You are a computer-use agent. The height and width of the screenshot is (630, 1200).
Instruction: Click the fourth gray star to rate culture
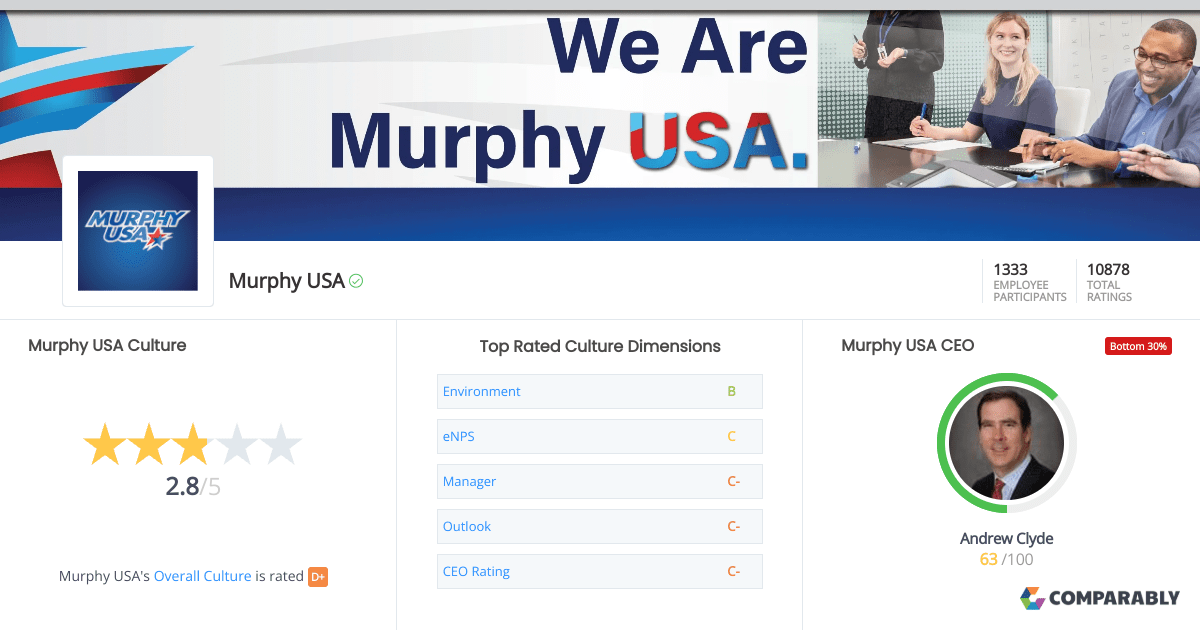pyautogui.click(x=238, y=444)
